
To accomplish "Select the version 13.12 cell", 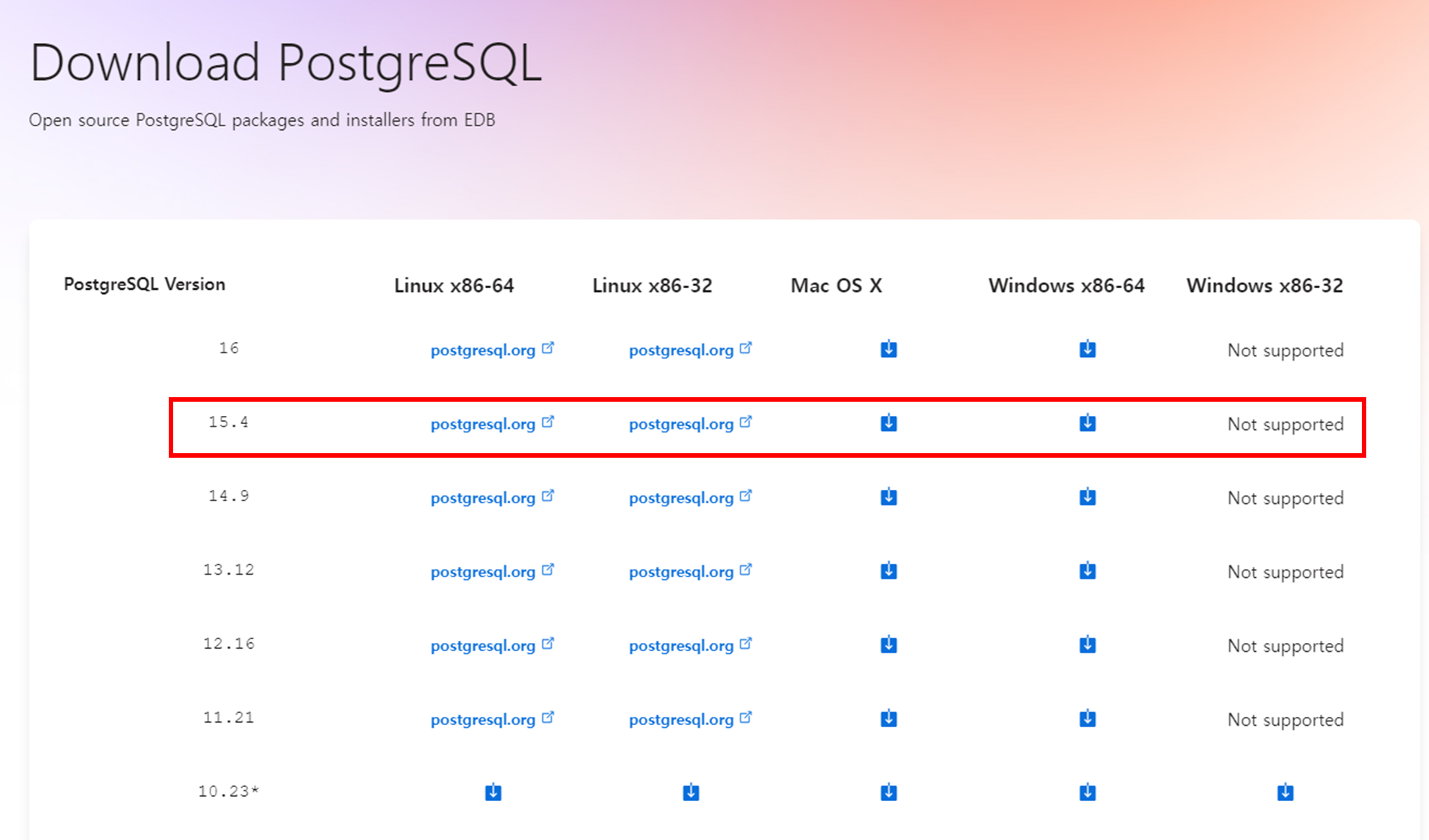I will 228,570.
